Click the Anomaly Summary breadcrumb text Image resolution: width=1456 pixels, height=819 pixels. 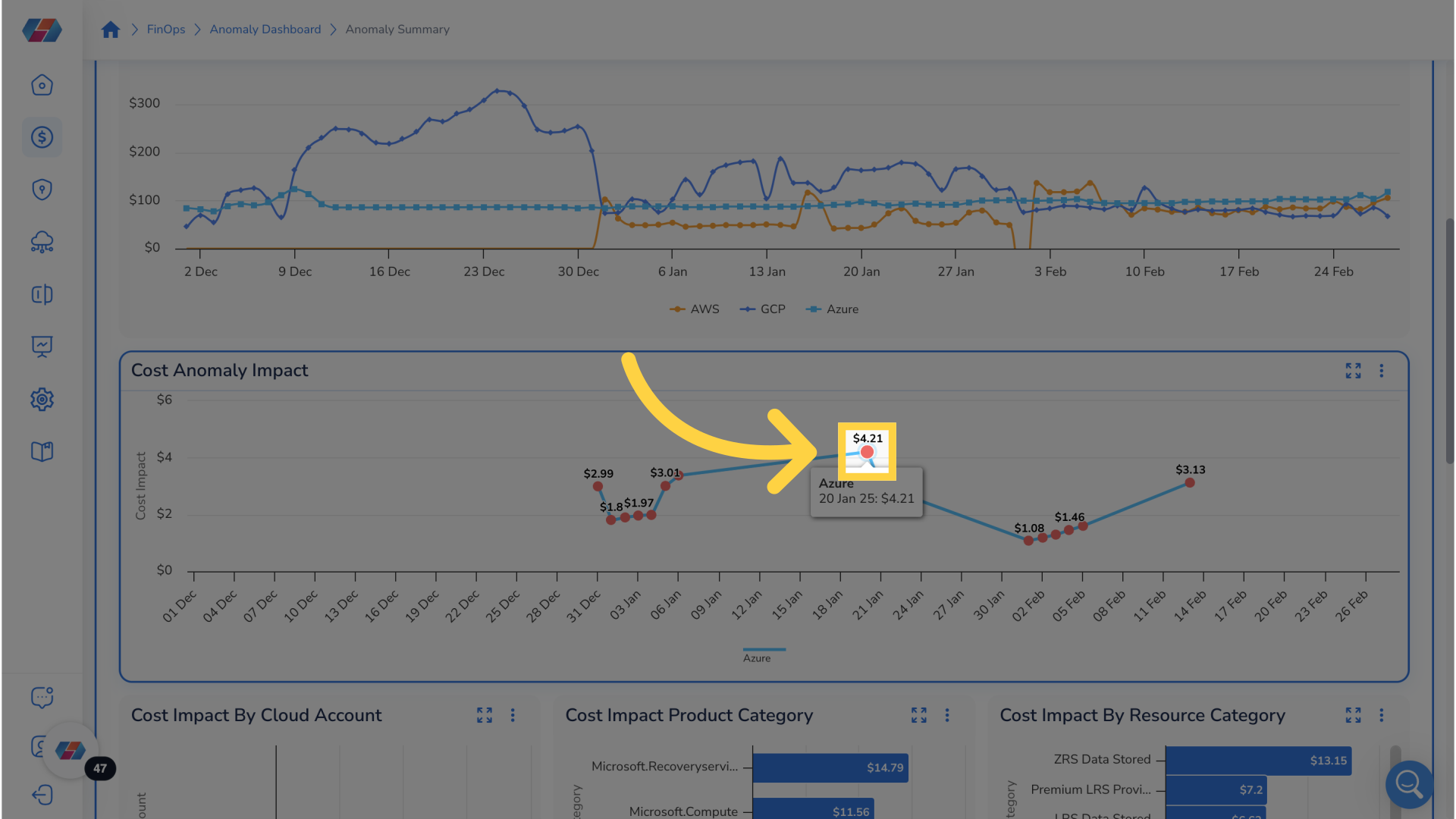[x=397, y=30]
